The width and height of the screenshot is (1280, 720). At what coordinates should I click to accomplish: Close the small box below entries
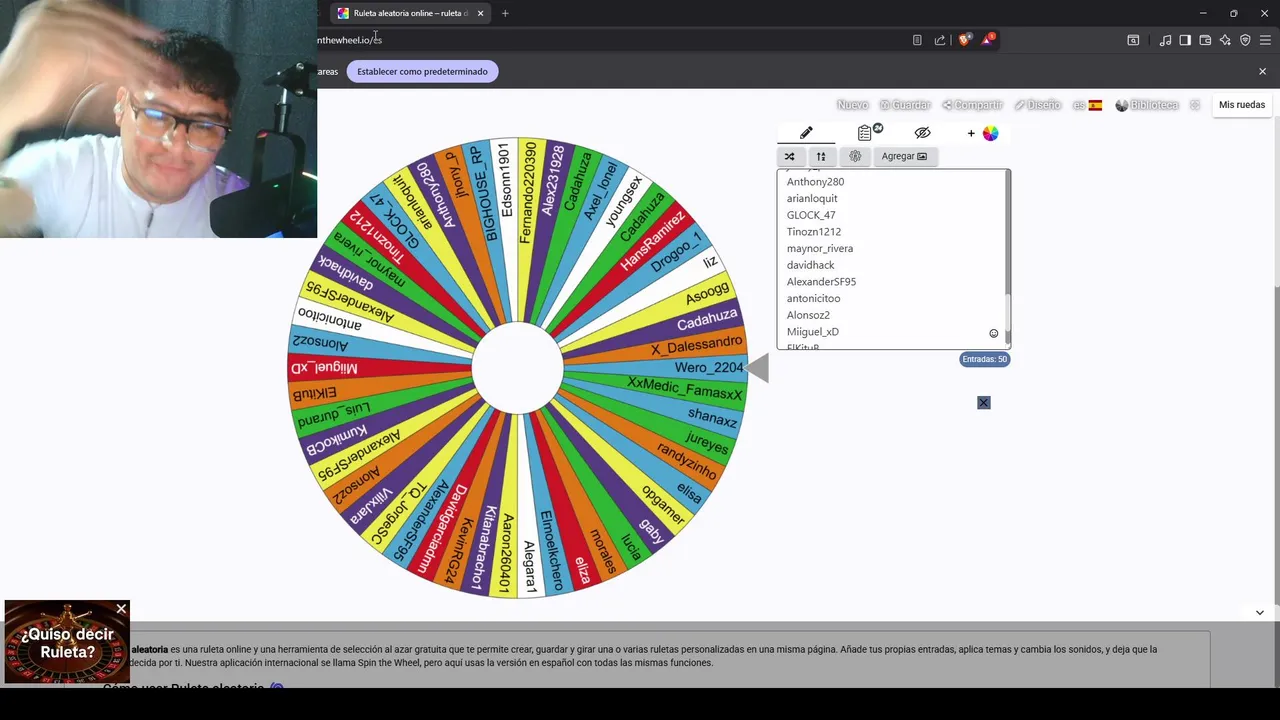point(984,402)
